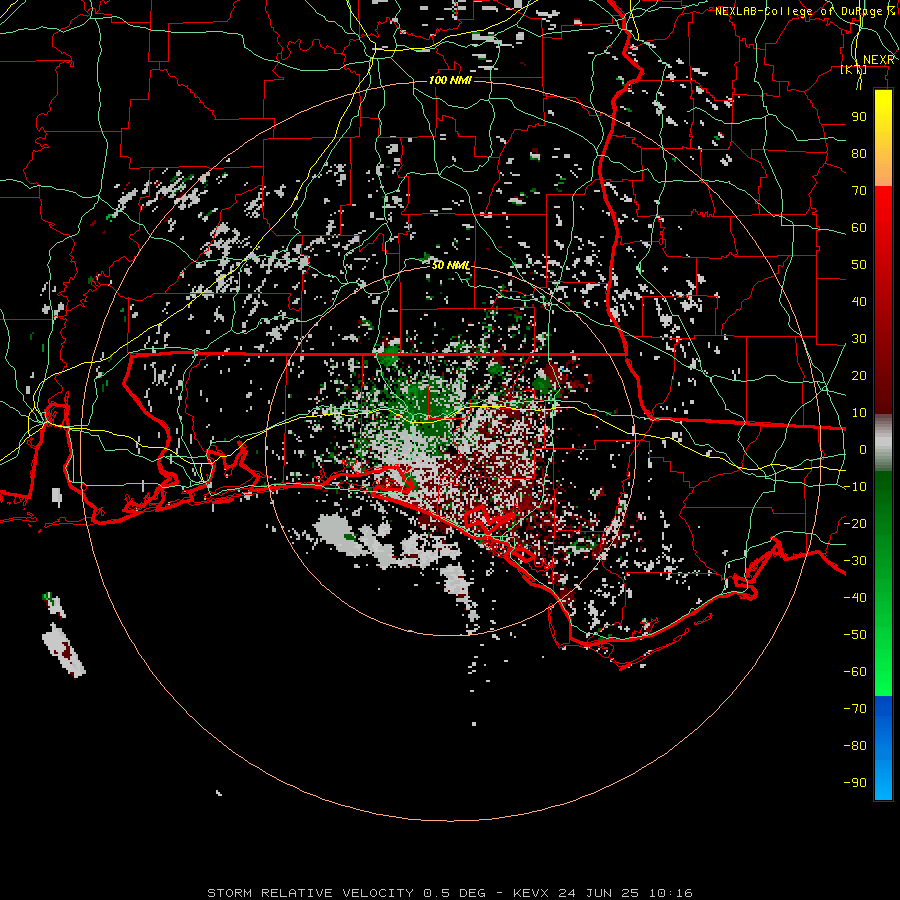Click the gray zero-velocity segment of color bar
The height and width of the screenshot is (900, 900).
coord(883,443)
